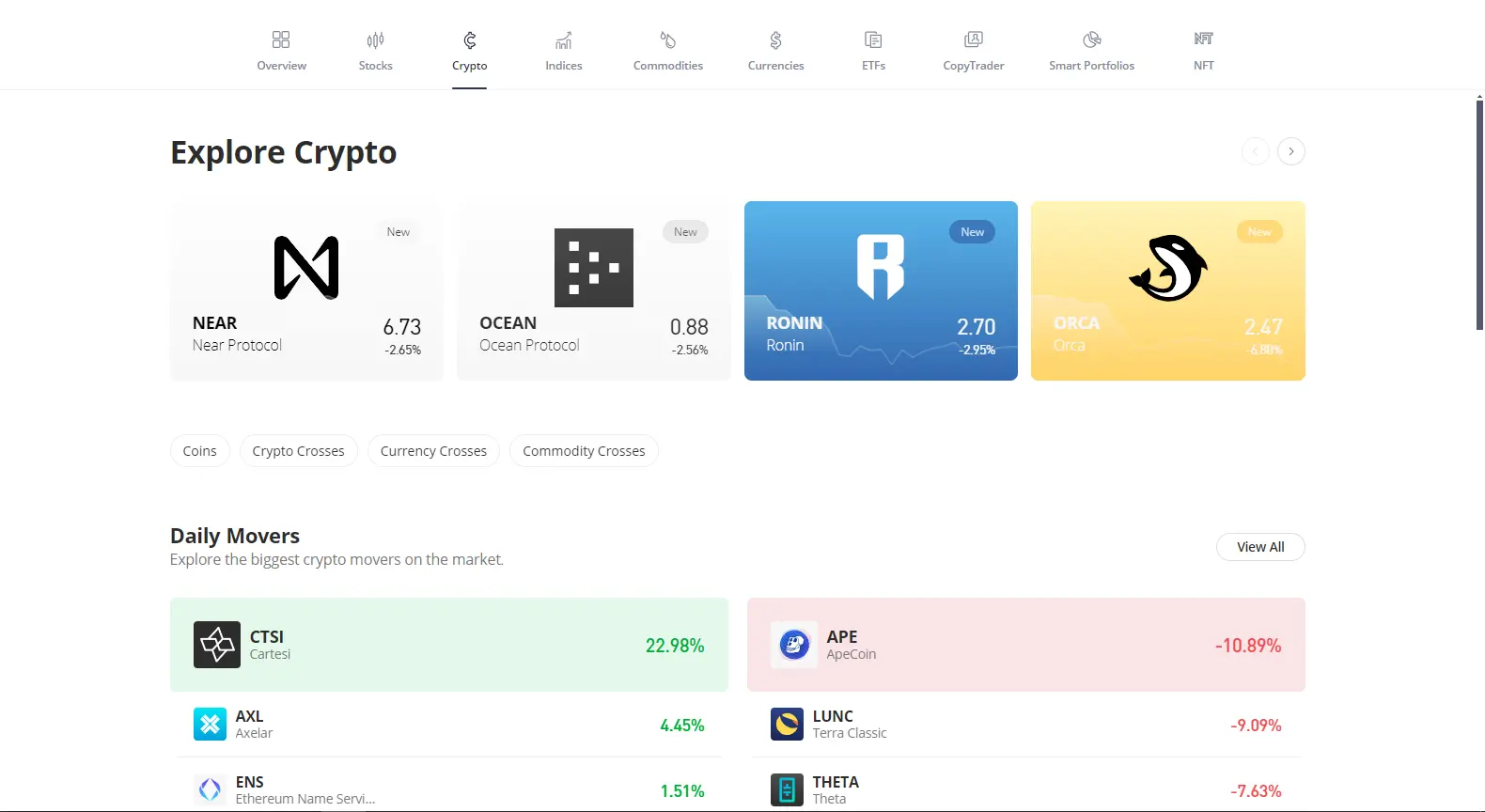Click the Orca whale logo
Screen dimensions: 1485x812
(1168, 268)
